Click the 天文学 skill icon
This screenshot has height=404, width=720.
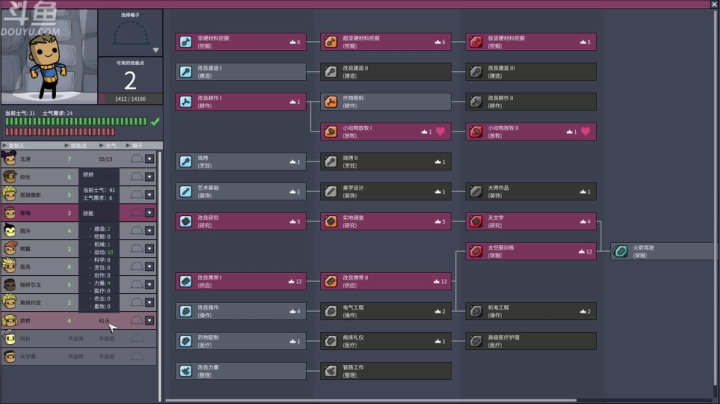tap(476, 221)
